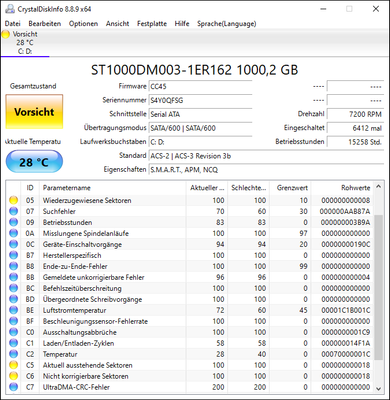Viewport: 390px width, 400px height.
Task: Click the blue status icon for row 09 Betriebsstunden
Action: [x=13, y=222]
